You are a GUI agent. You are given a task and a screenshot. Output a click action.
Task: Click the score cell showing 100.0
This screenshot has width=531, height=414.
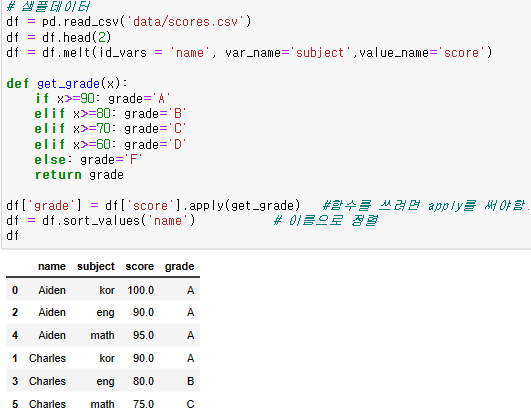click(141, 290)
